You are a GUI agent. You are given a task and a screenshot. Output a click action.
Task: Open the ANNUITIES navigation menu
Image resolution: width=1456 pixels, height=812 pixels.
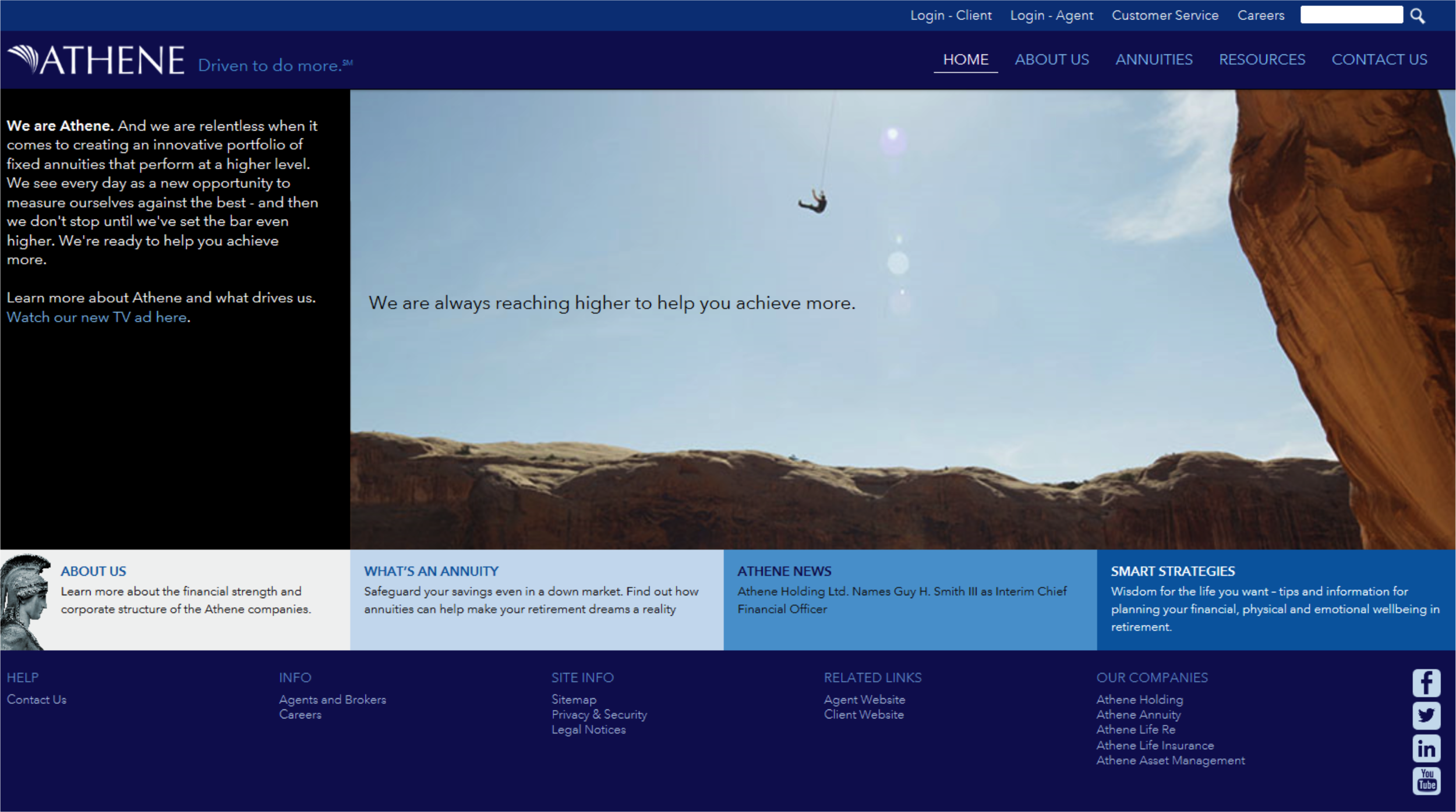click(1154, 60)
